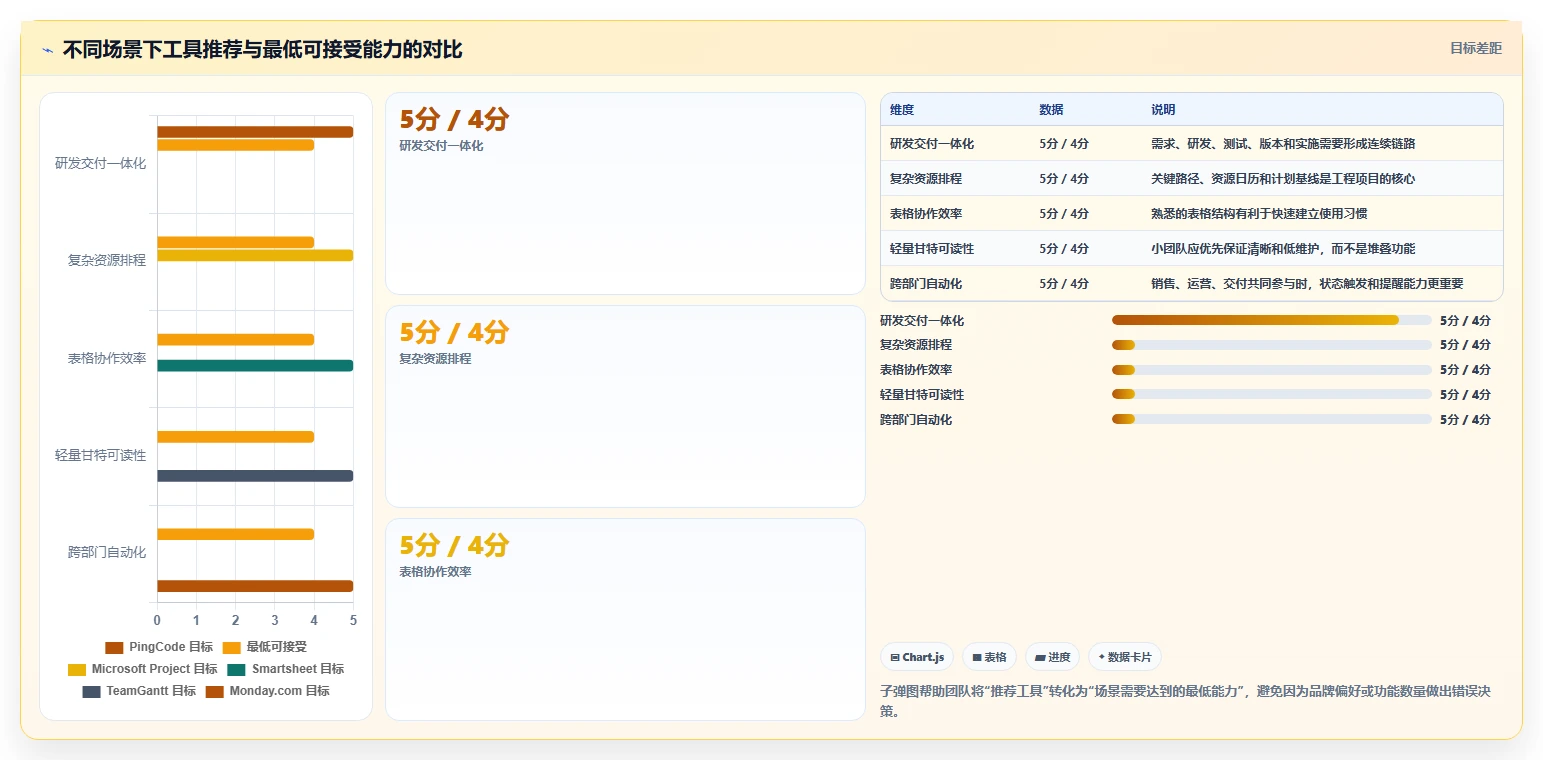Click the footer note starting 子弹图帮助团队
The width and height of the screenshot is (1543, 760).
[1185, 701]
